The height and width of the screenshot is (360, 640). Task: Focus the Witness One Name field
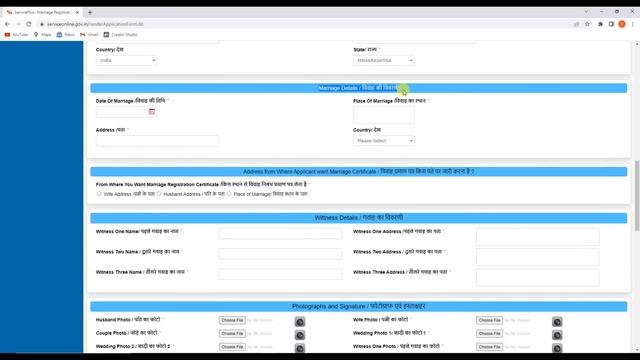(280, 233)
